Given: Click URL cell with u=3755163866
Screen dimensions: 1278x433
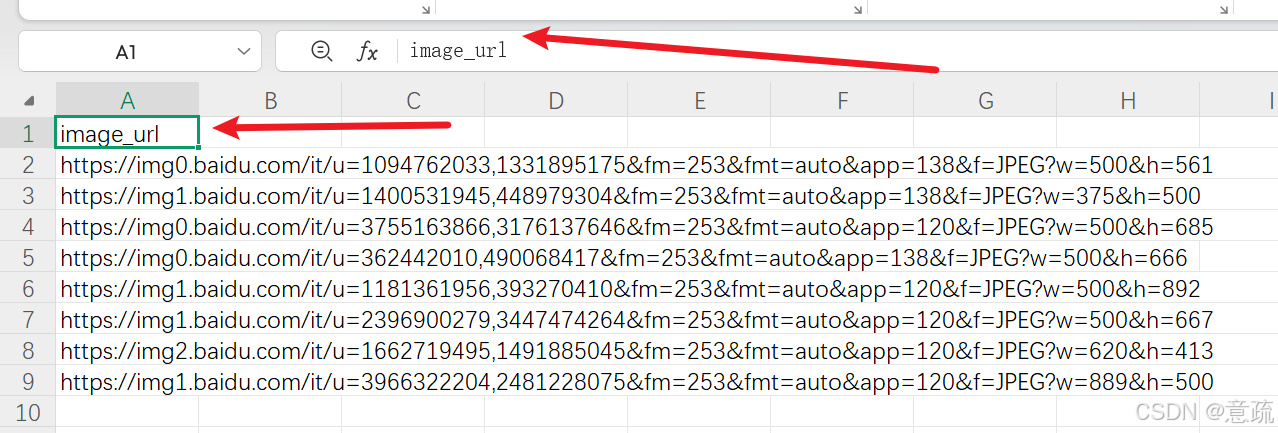Looking at the screenshot, I should click(636, 227).
